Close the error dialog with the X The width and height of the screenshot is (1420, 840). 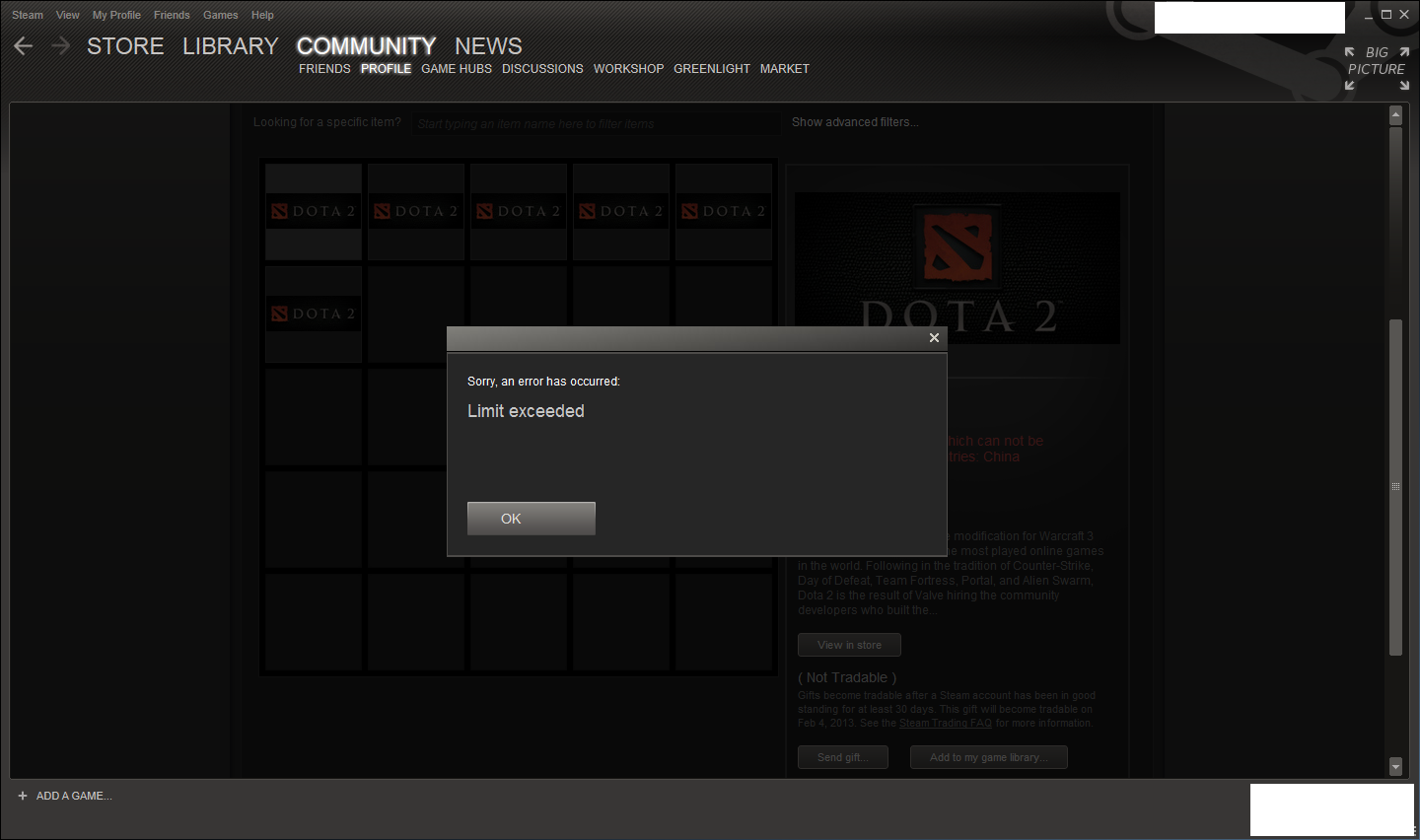pyautogui.click(x=934, y=338)
